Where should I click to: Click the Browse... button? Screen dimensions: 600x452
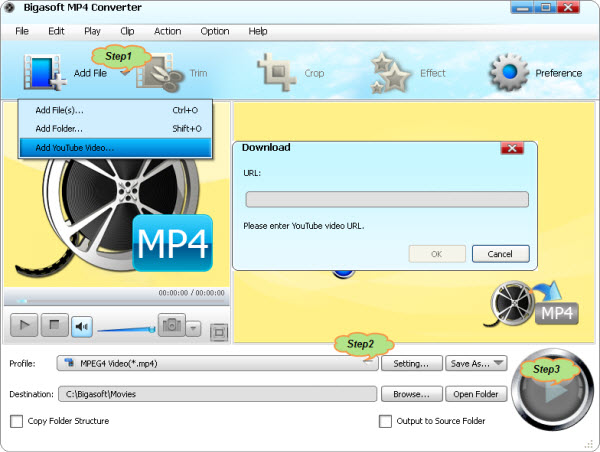[x=412, y=394]
